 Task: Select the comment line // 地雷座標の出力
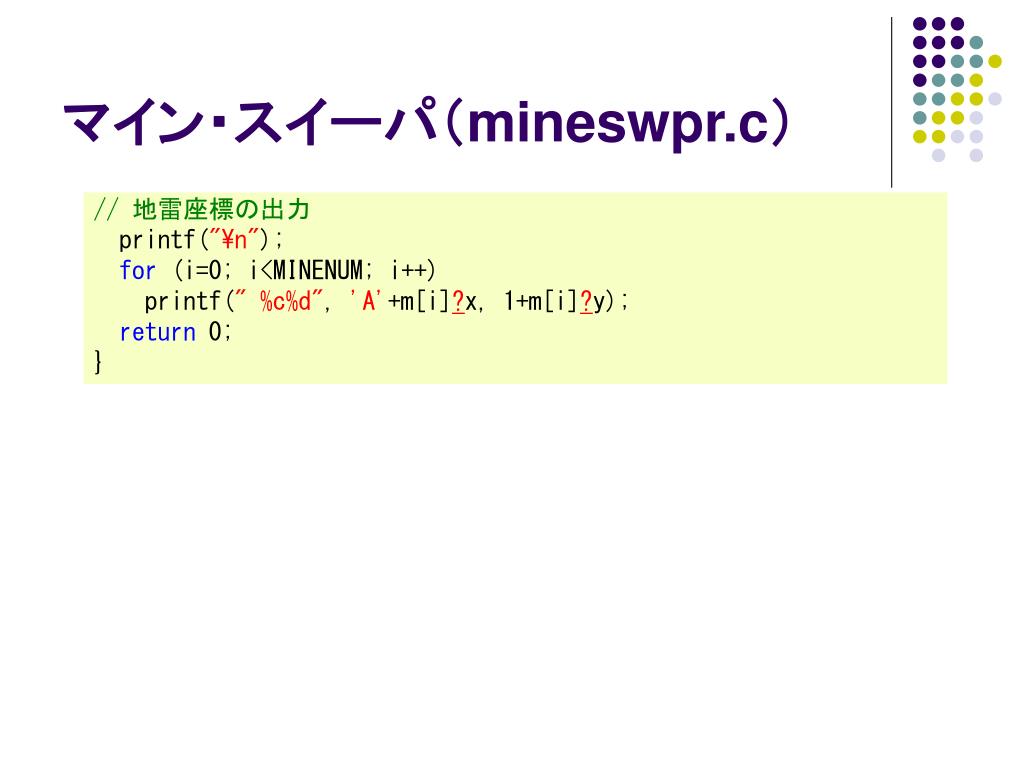(201, 210)
